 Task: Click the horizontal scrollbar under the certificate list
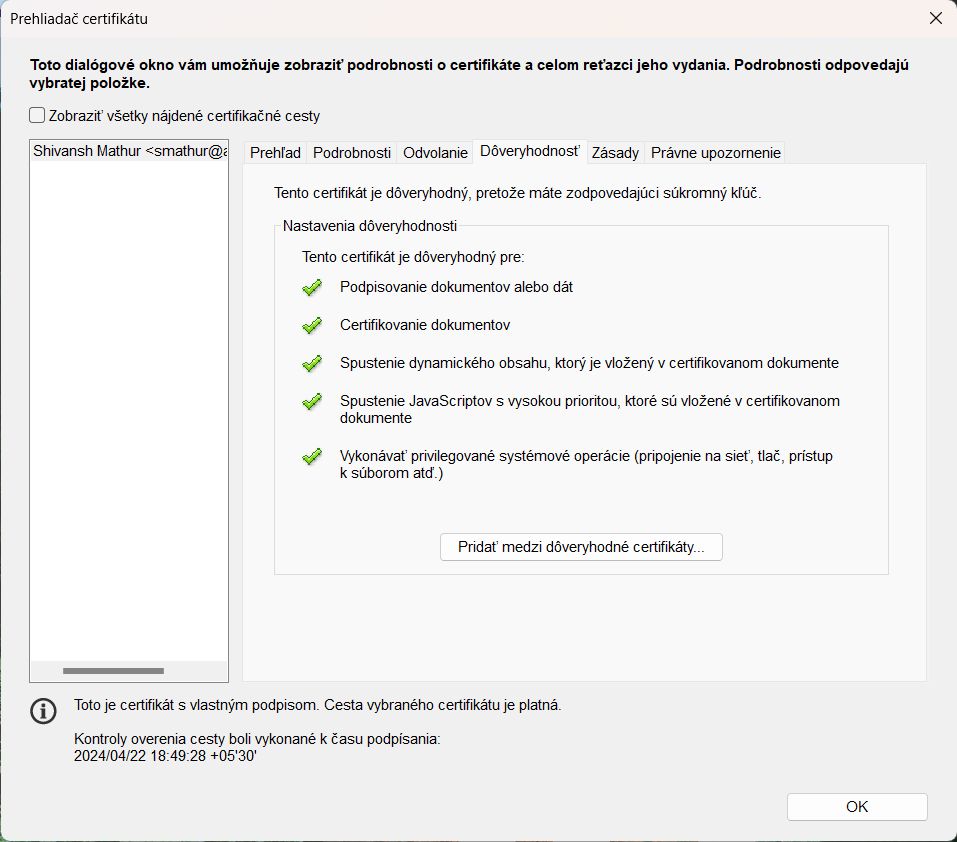[115, 668]
